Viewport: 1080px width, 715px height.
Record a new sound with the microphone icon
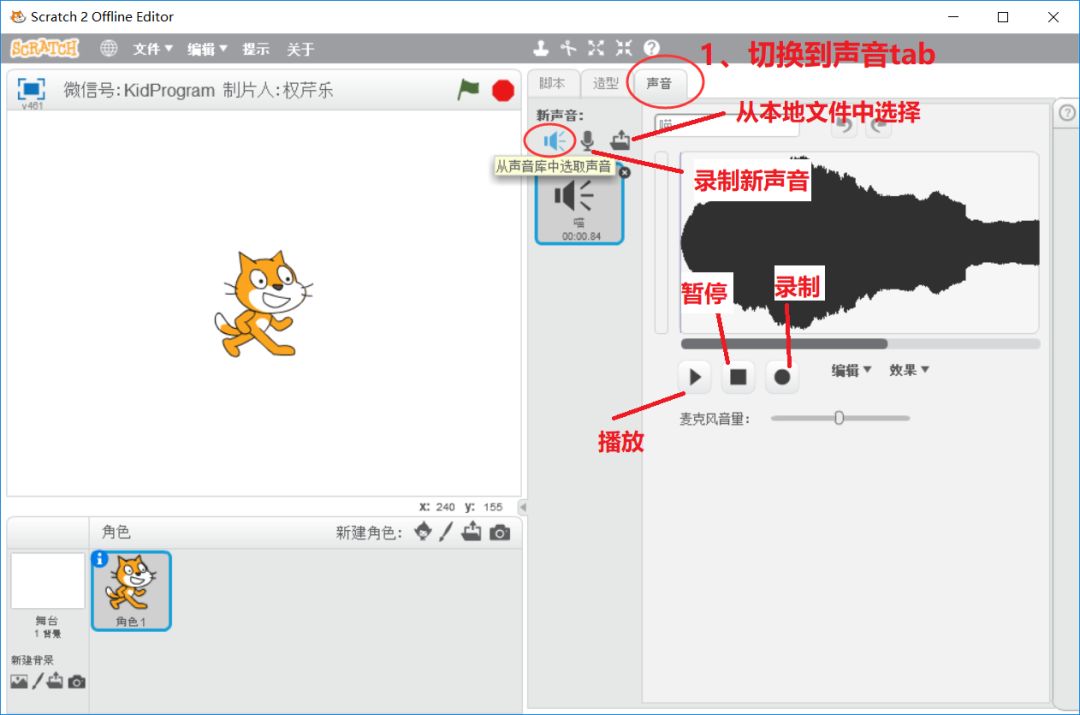click(586, 140)
